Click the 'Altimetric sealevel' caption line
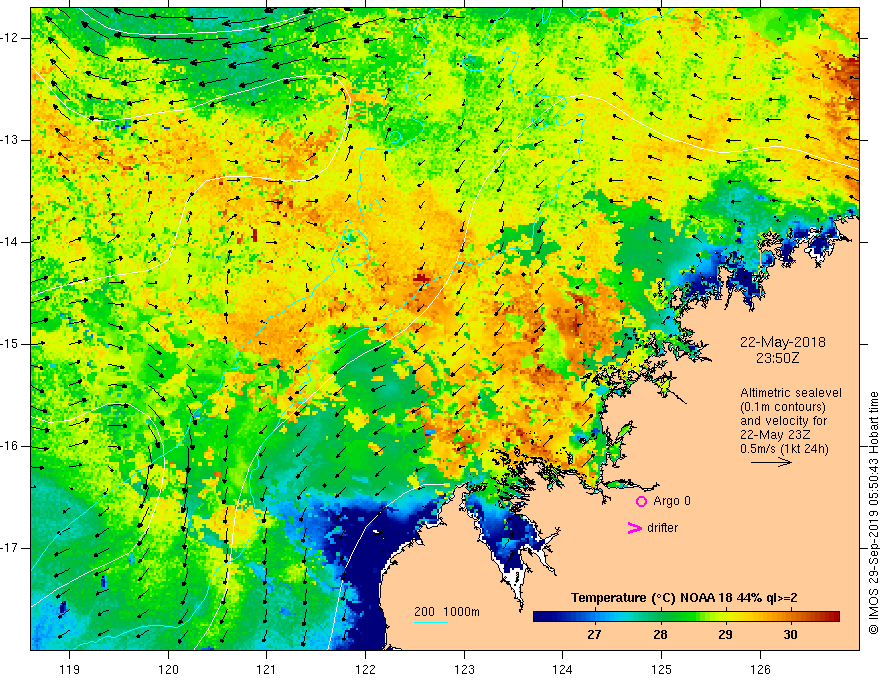Screen dimensions: 880x680 pos(791,393)
